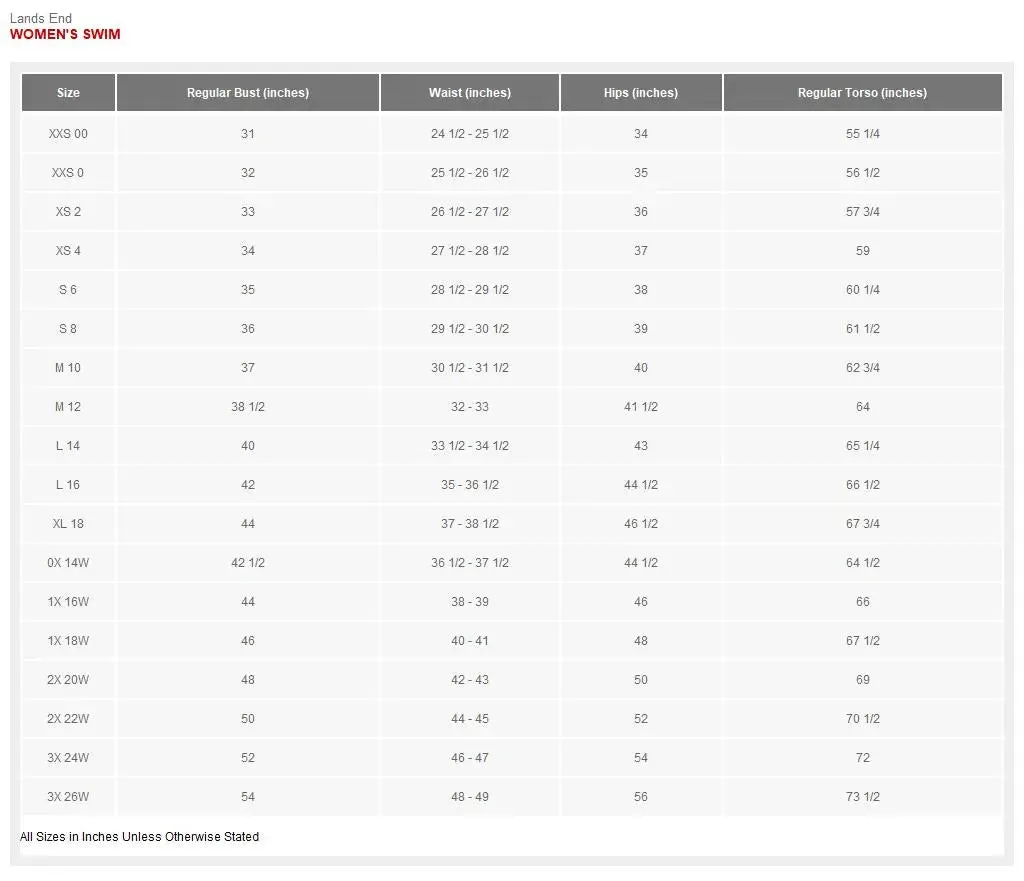Screen dimensions: 1024x881
Task: Select the '1X 18W' size cell
Action: pos(68,641)
